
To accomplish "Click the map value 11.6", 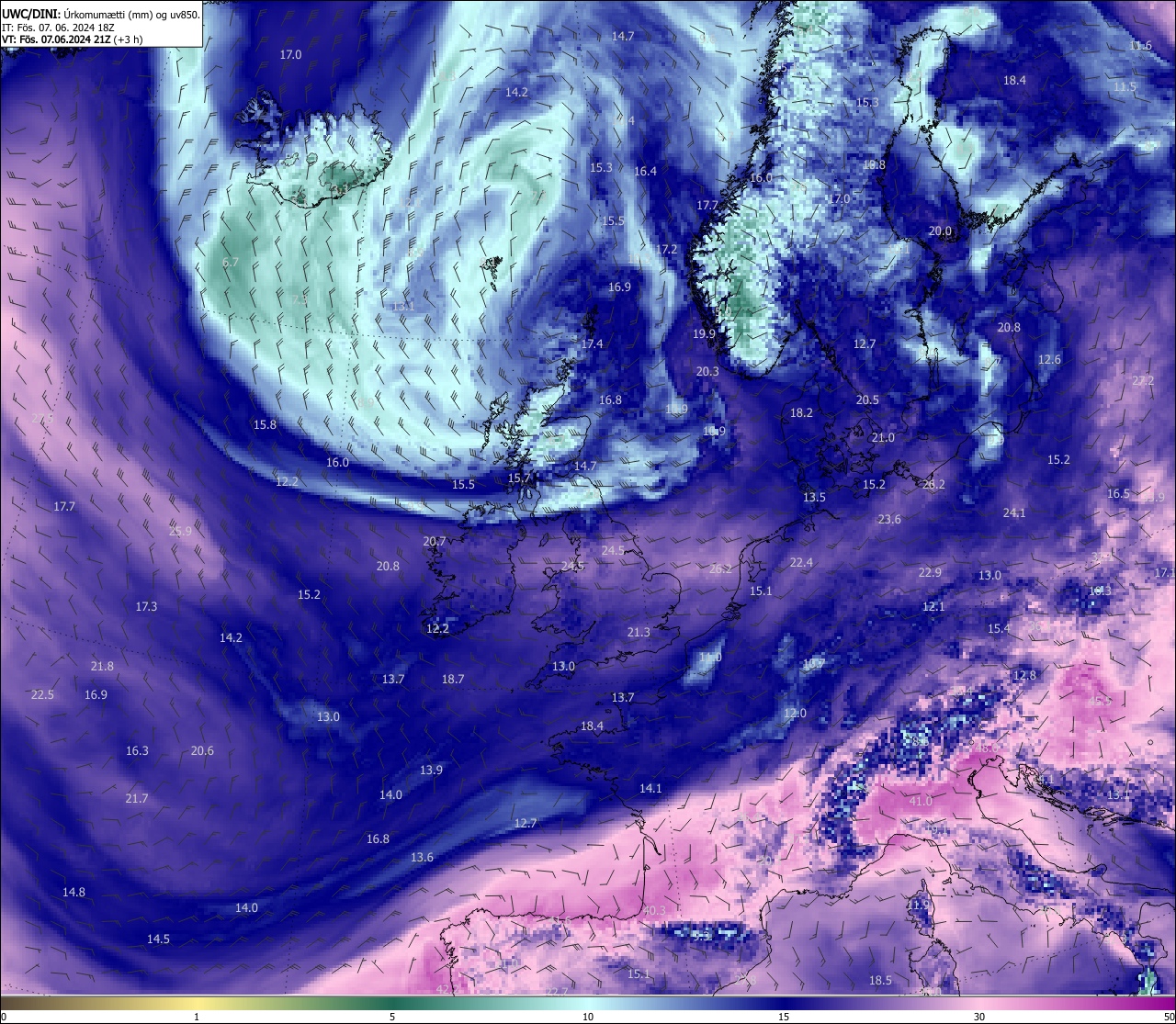I will pos(1140,45).
